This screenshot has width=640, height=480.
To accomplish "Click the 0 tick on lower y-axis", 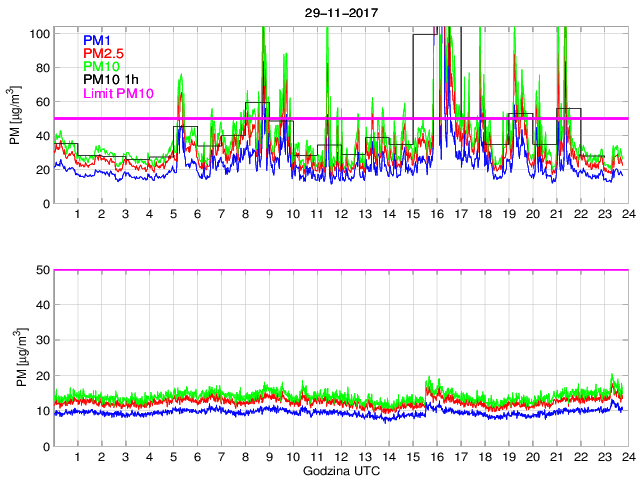I will pos(46,446).
